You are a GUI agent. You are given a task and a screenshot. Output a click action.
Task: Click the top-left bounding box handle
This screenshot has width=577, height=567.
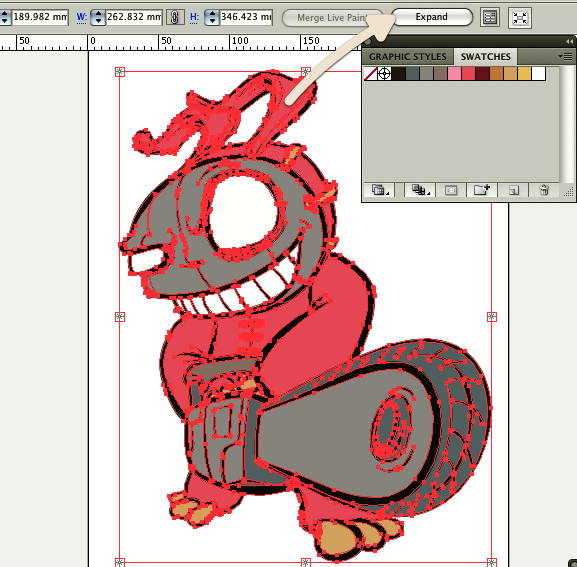pyautogui.click(x=120, y=72)
